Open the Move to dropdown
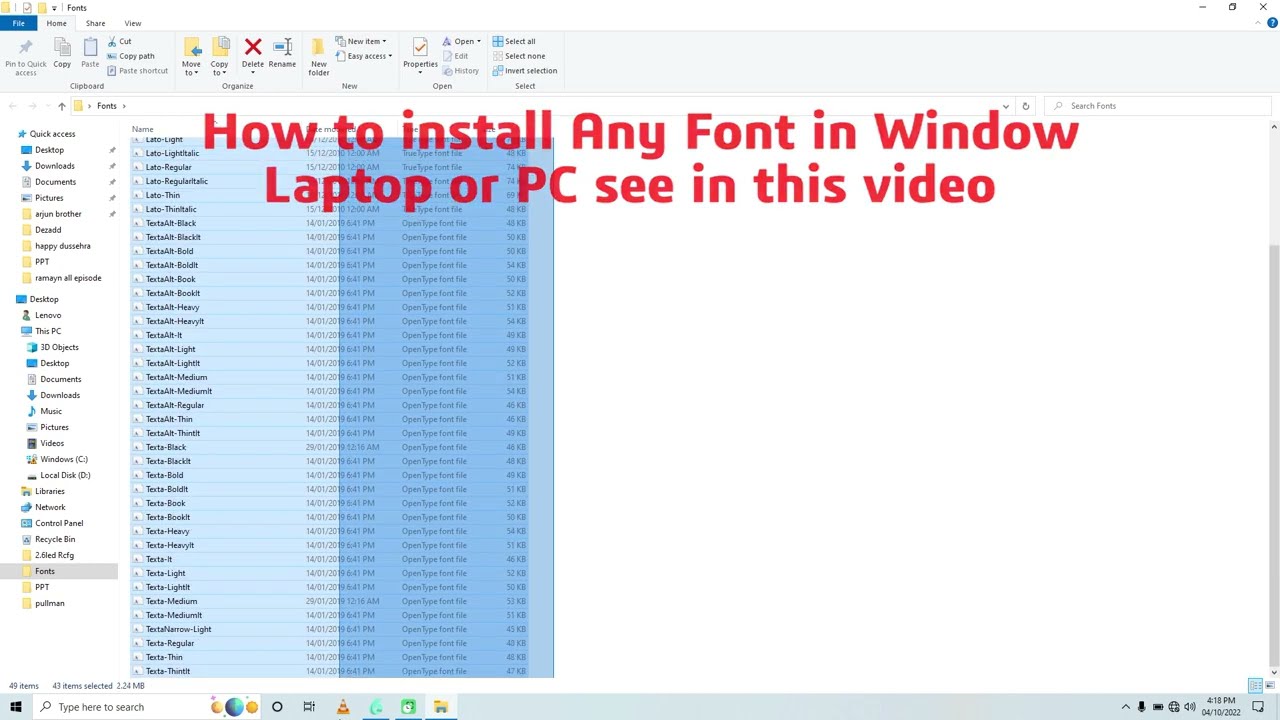Viewport: 1280px width, 720px height. (191, 57)
